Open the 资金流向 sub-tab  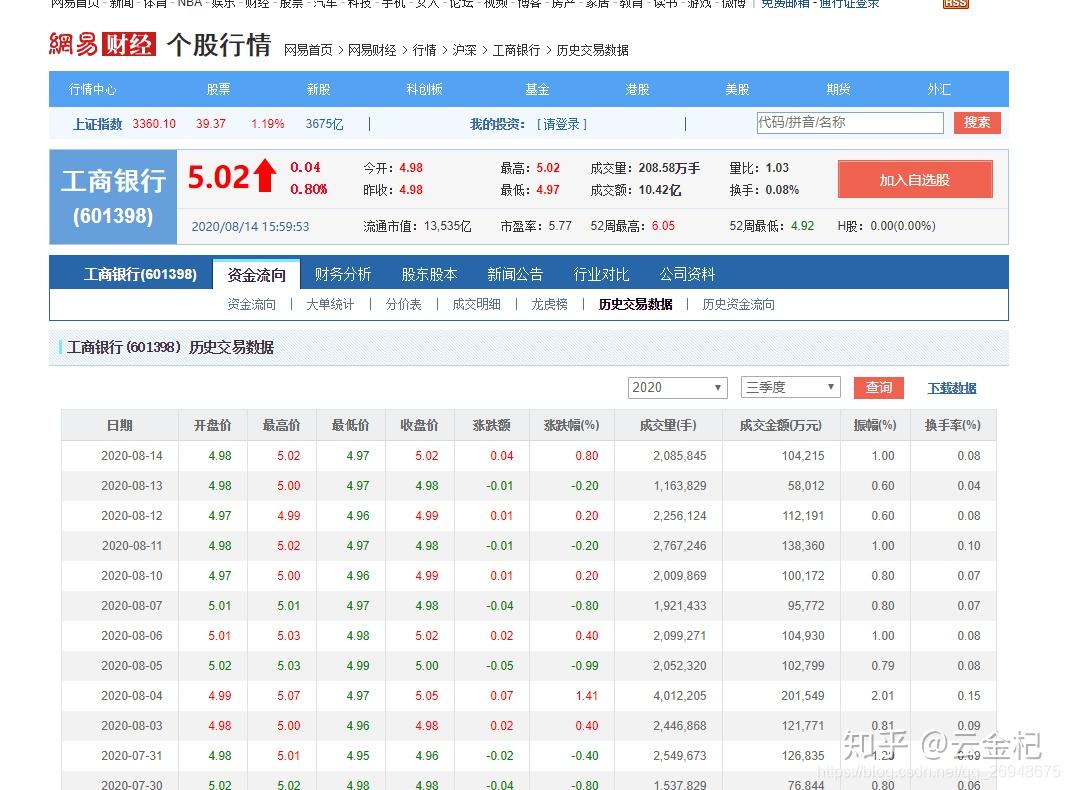click(x=250, y=304)
